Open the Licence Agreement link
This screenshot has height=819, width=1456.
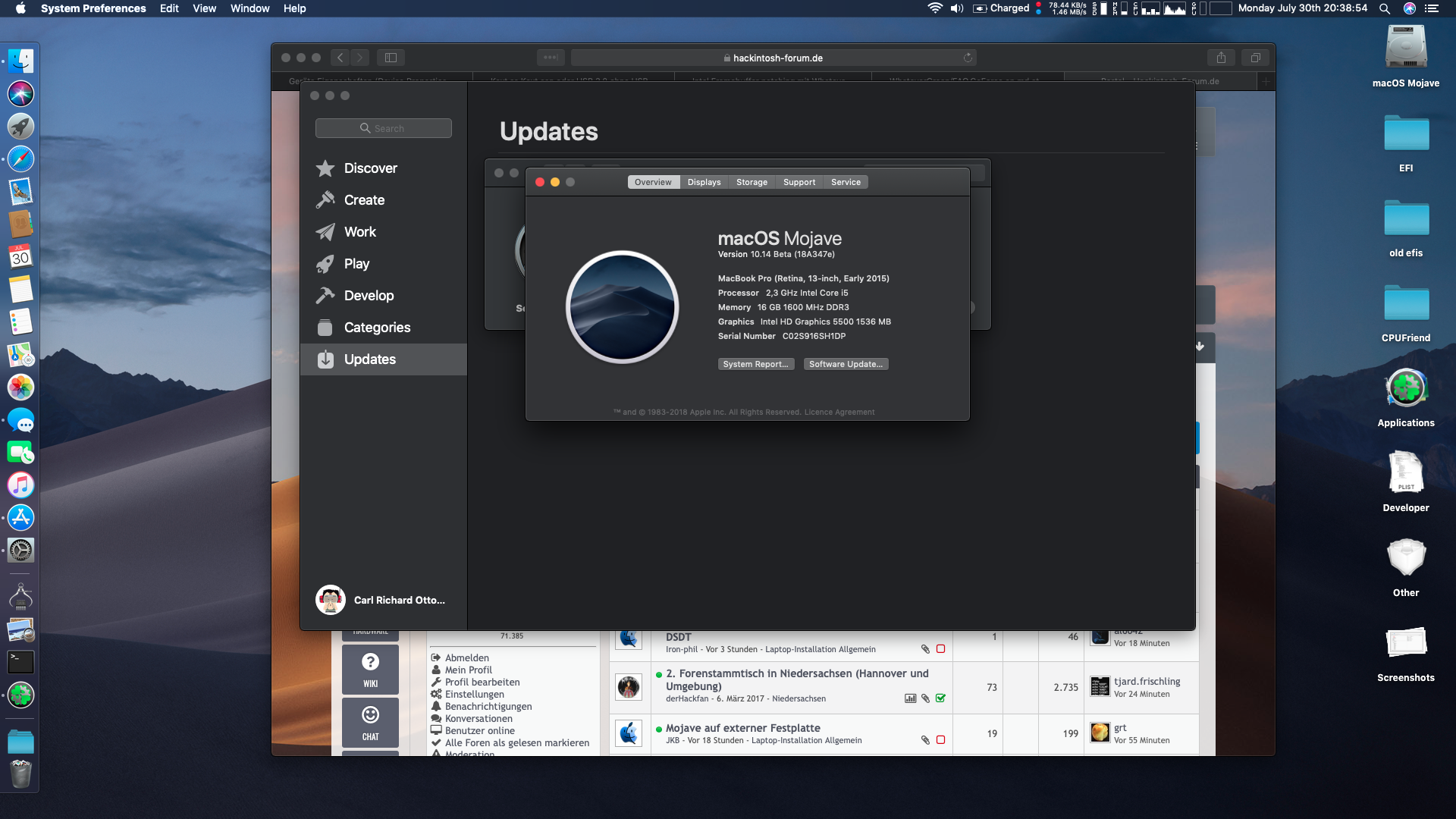839,413
